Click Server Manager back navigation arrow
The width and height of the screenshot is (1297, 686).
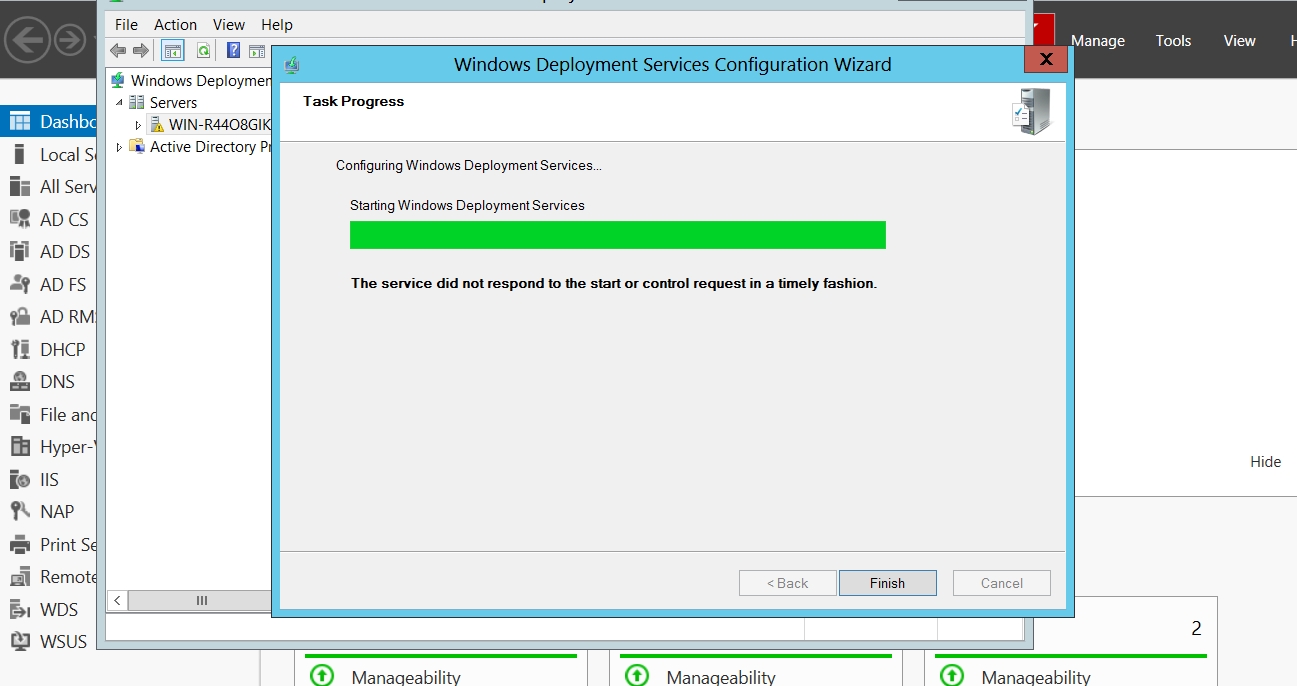pyautogui.click(x=27, y=40)
